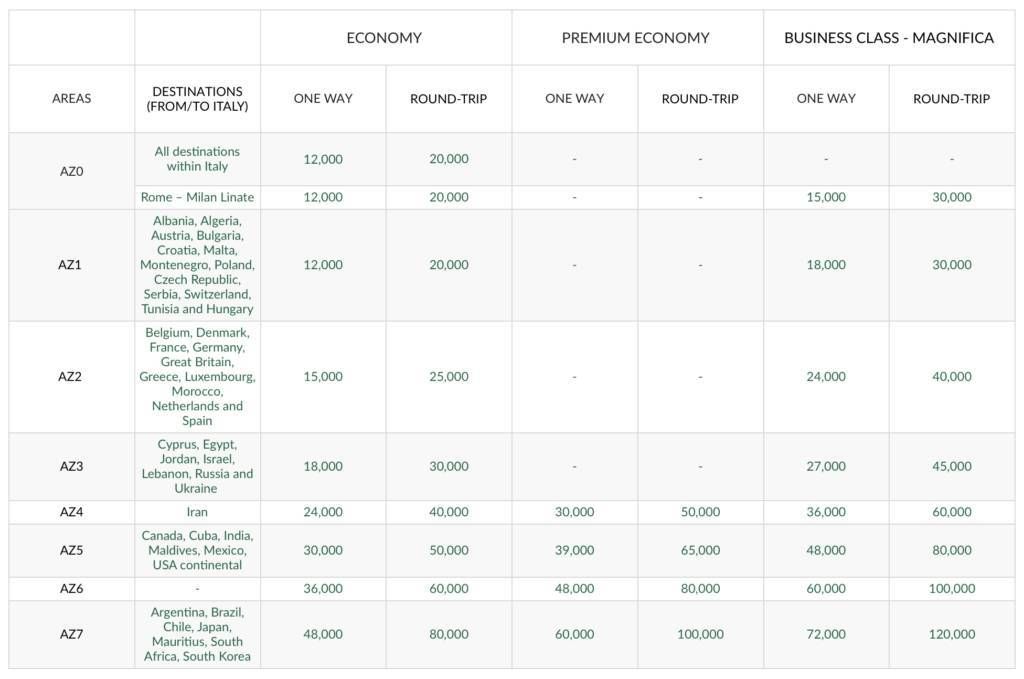The image size is (1024, 679).
Task: Click the AZ2 destinations list starting 'Belgium, Denmark'
Action: click(x=197, y=376)
